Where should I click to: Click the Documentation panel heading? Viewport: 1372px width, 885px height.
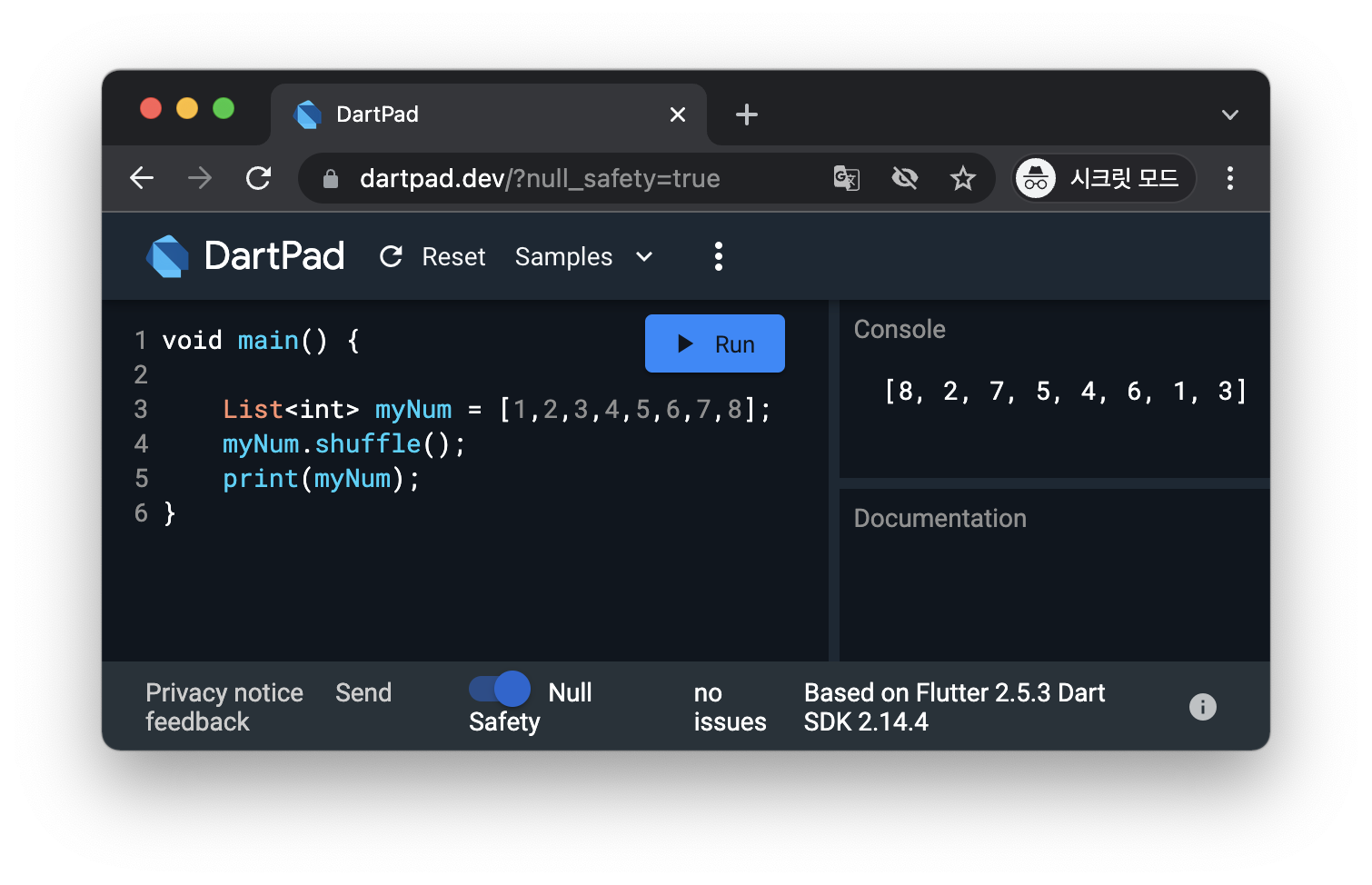[x=940, y=518]
